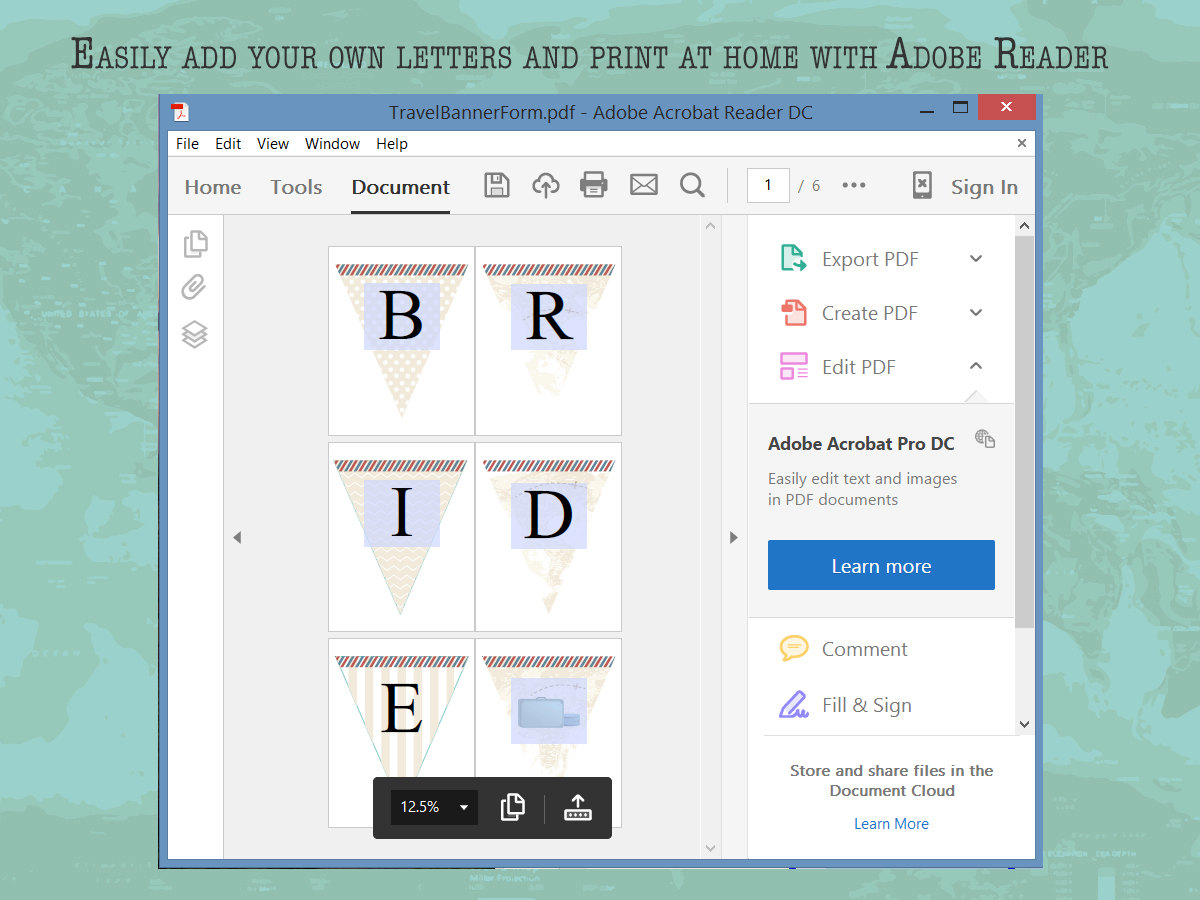Click the "Adobe Acrobat Pro DC" heading

(861, 443)
